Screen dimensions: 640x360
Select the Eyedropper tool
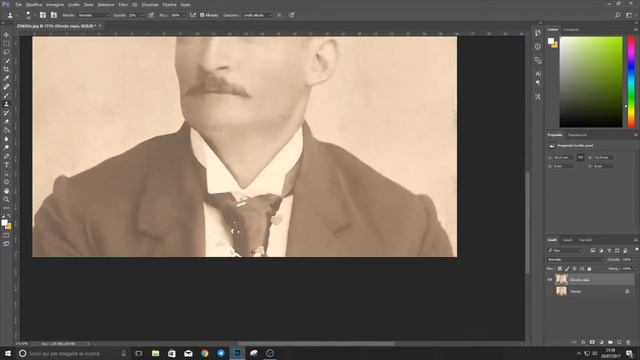[x=6, y=78]
